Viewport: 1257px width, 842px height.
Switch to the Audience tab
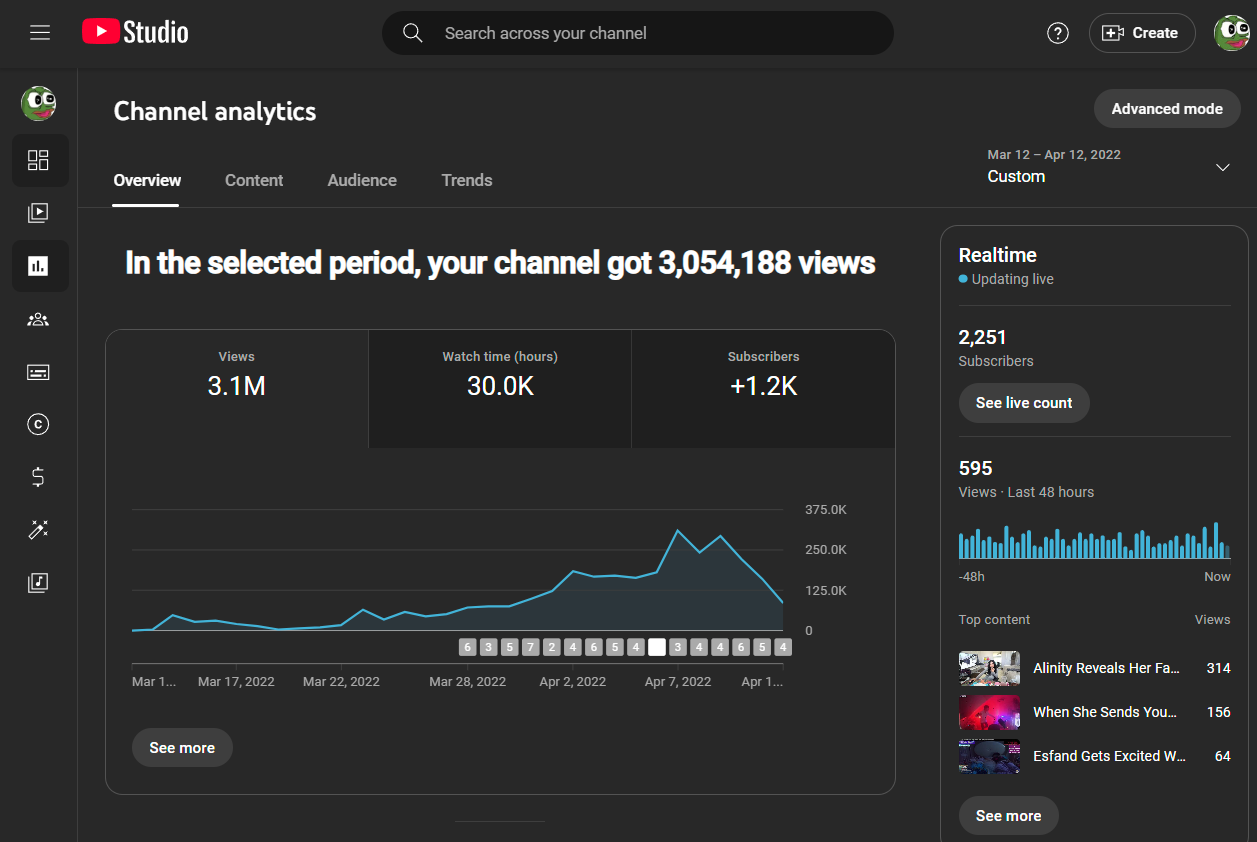[x=362, y=180]
